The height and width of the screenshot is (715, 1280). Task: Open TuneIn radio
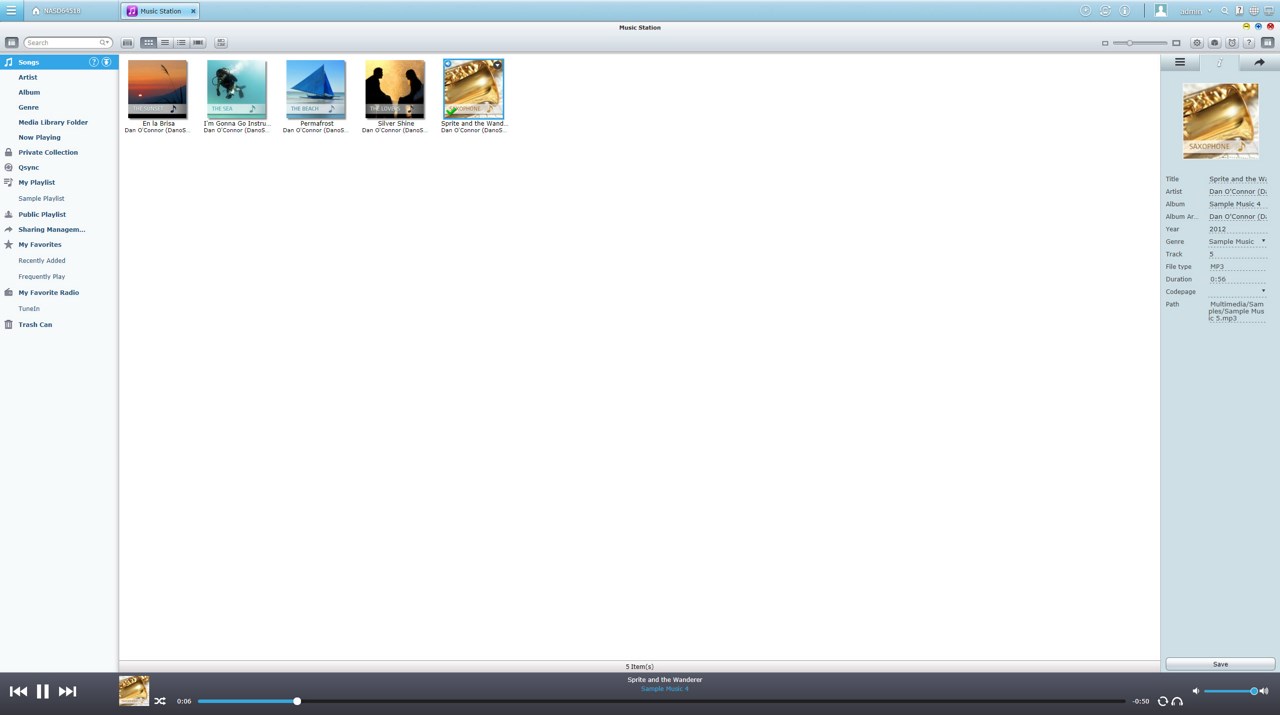pyautogui.click(x=29, y=308)
